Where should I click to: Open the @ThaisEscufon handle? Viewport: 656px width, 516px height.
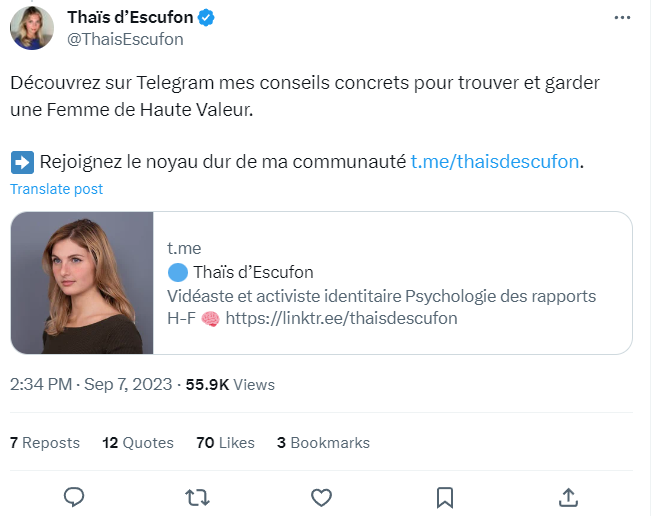[x=125, y=39]
